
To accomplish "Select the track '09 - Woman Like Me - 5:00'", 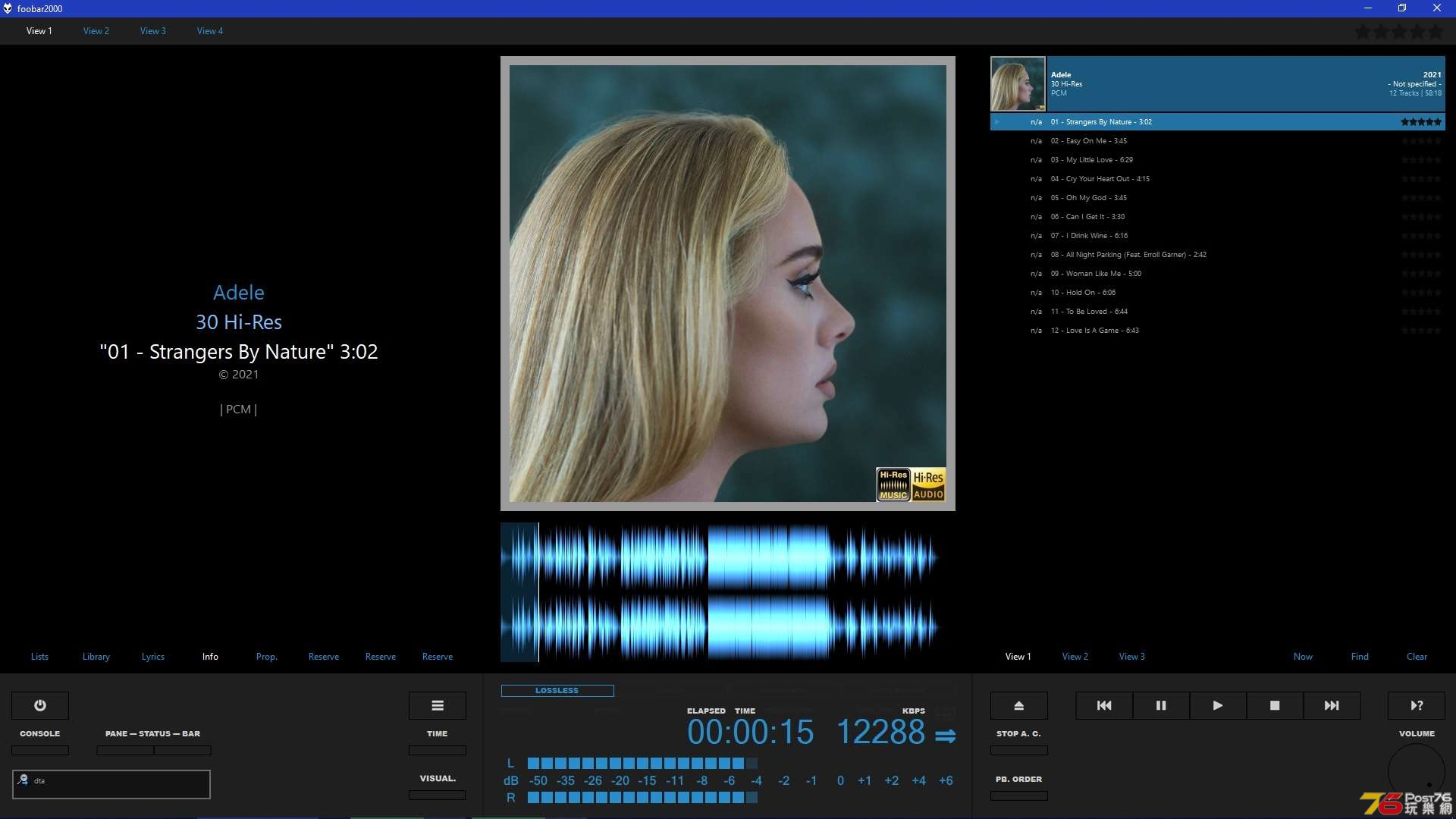I will tap(1217, 273).
